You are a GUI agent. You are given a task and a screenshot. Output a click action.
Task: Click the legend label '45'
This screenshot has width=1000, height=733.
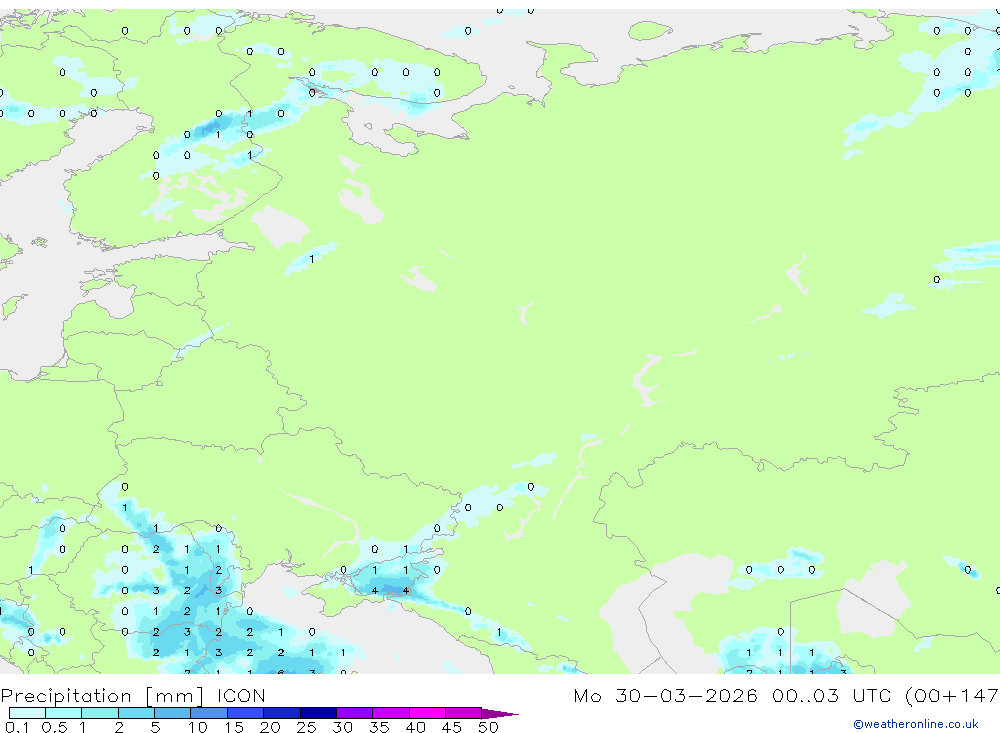(x=452, y=727)
